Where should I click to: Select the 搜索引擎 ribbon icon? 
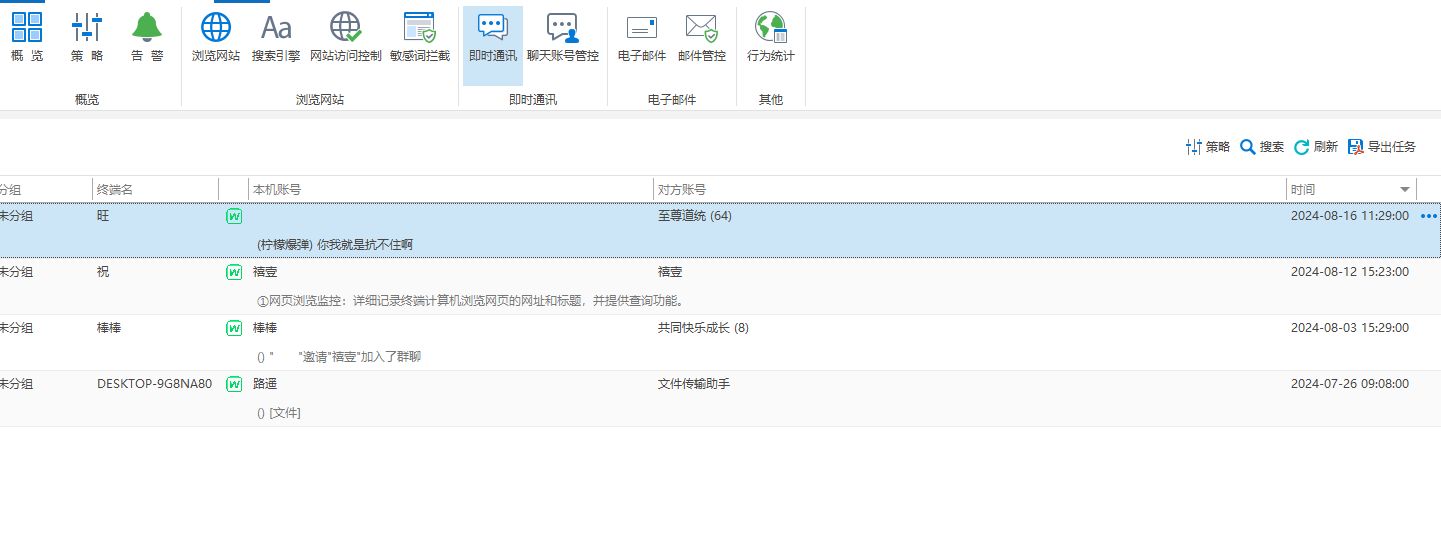coord(276,38)
